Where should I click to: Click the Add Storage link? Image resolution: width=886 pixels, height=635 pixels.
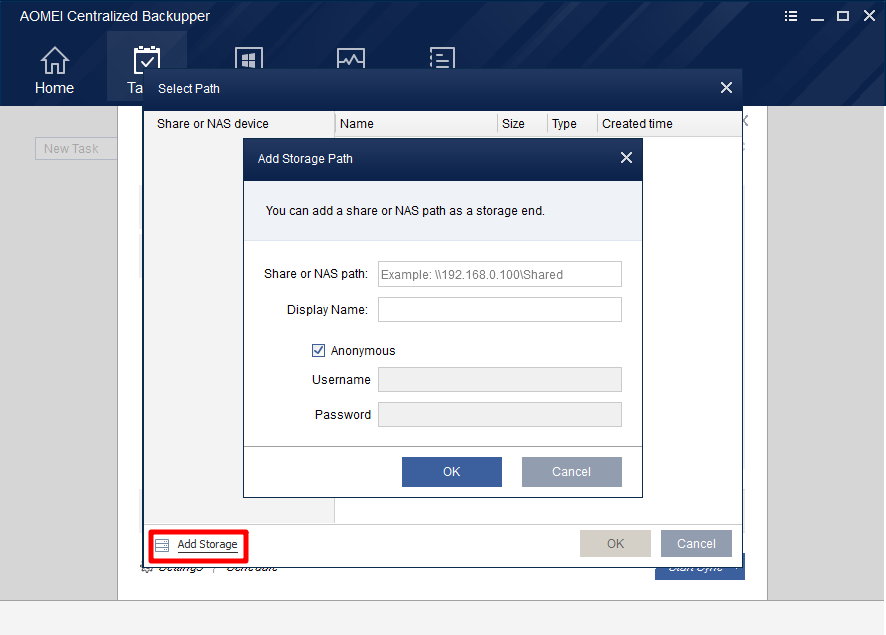[x=207, y=544]
